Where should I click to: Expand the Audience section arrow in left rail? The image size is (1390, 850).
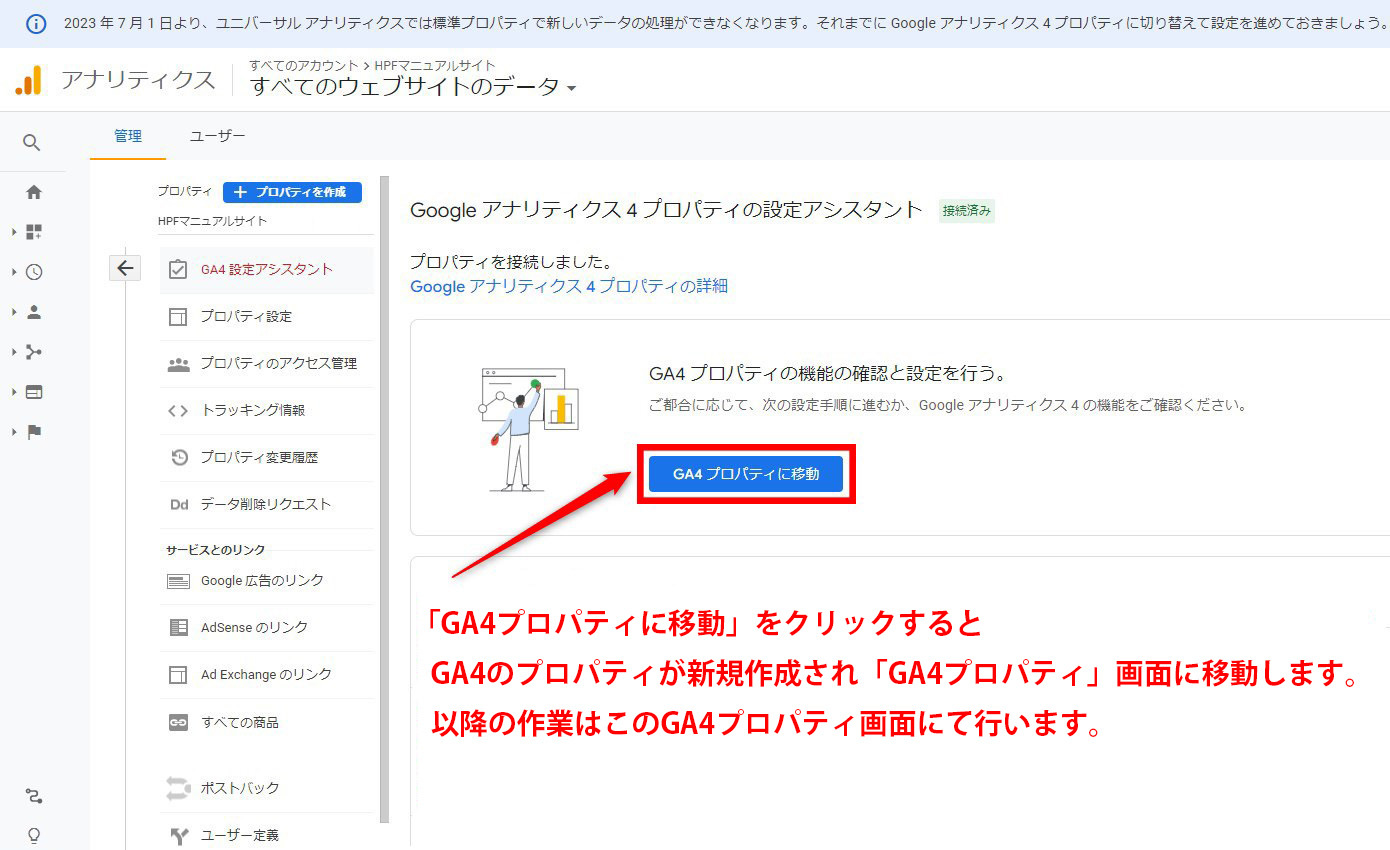coord(15,312)
